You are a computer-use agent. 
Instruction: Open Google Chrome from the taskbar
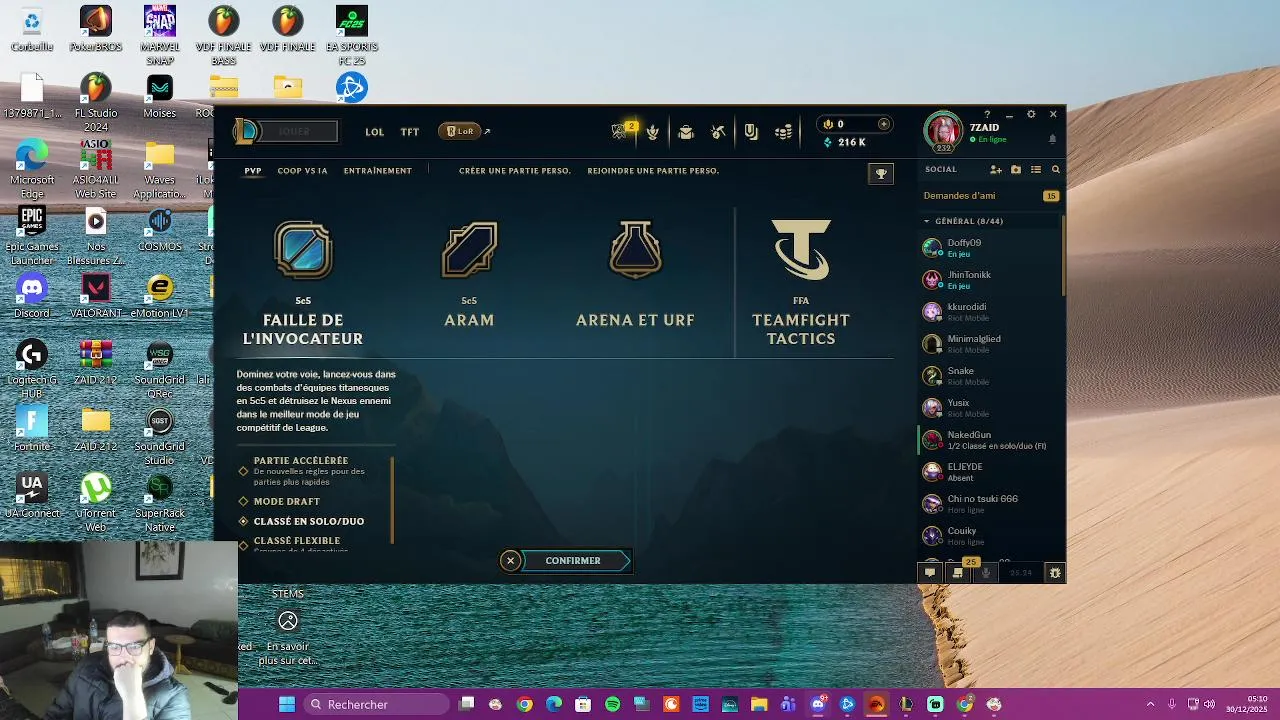tap(525, 705)
